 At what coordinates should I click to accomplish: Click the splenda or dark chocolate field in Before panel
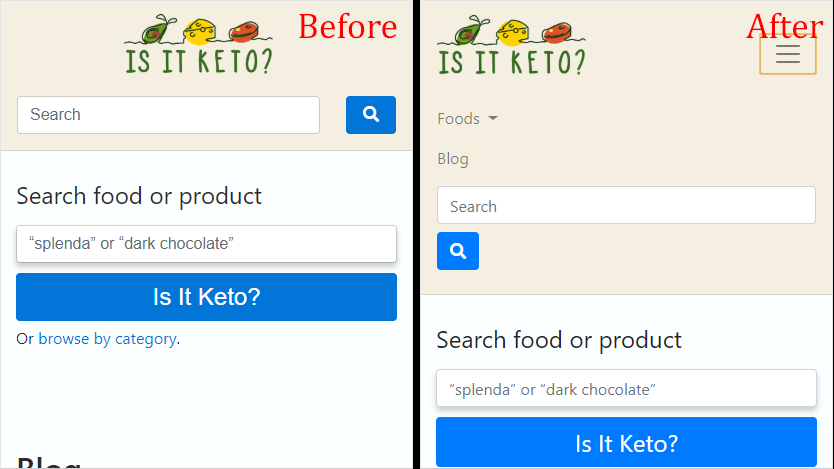pyautogui.click(x=206, y=244)
